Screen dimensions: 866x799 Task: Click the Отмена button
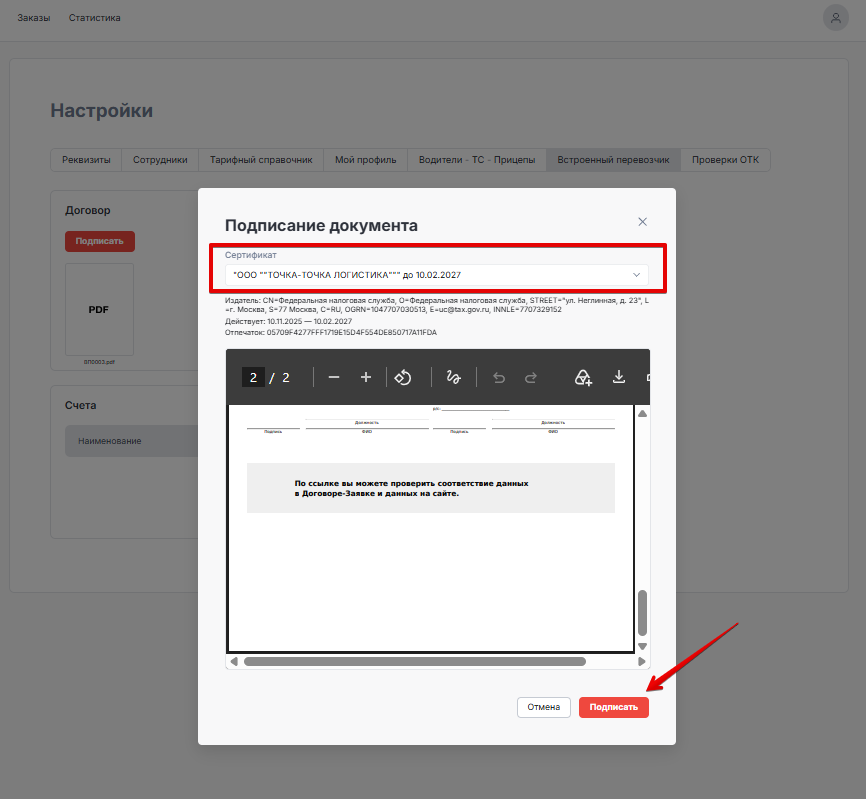(x=543, y=707)
